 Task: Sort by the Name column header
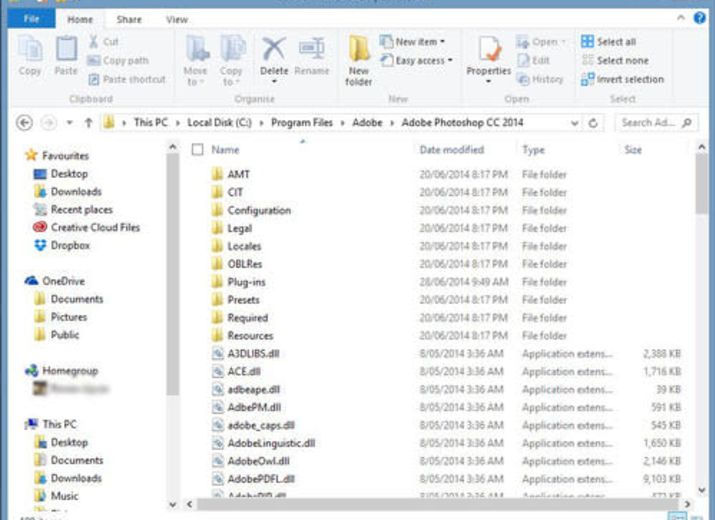[x=225, y=150]
